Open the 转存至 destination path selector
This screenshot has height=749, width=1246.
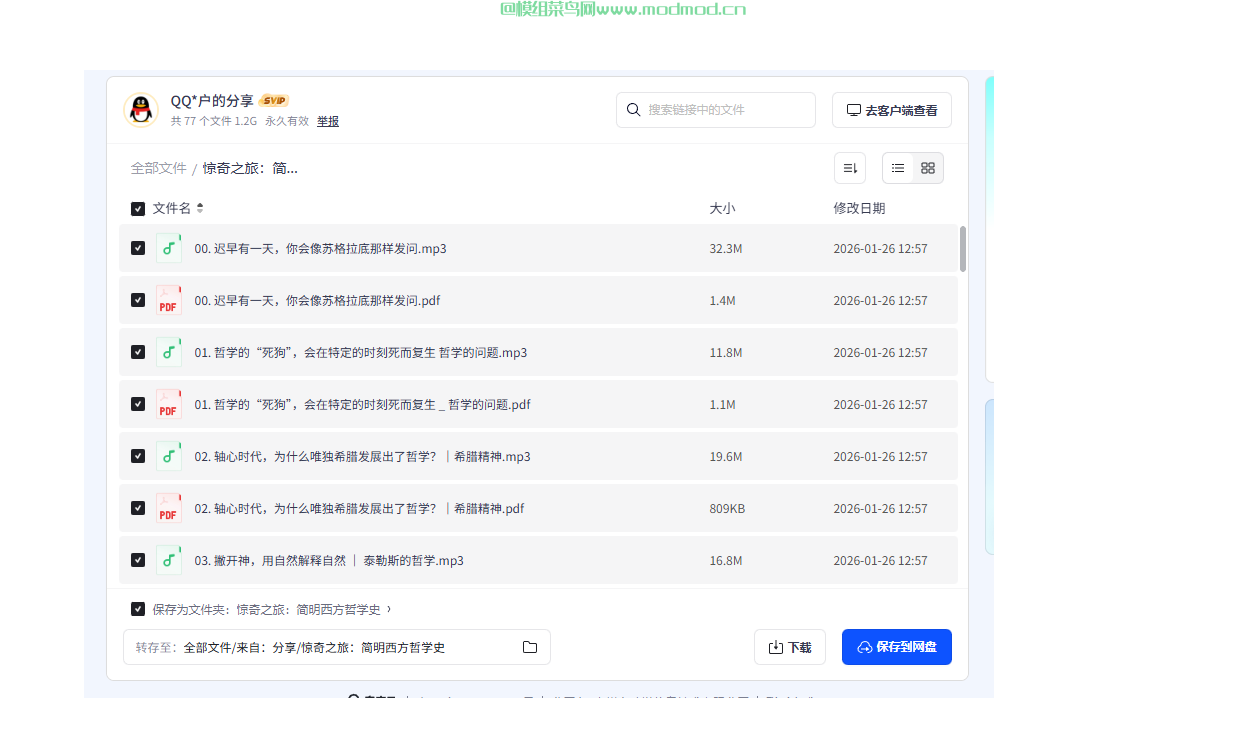click(336, 647)
